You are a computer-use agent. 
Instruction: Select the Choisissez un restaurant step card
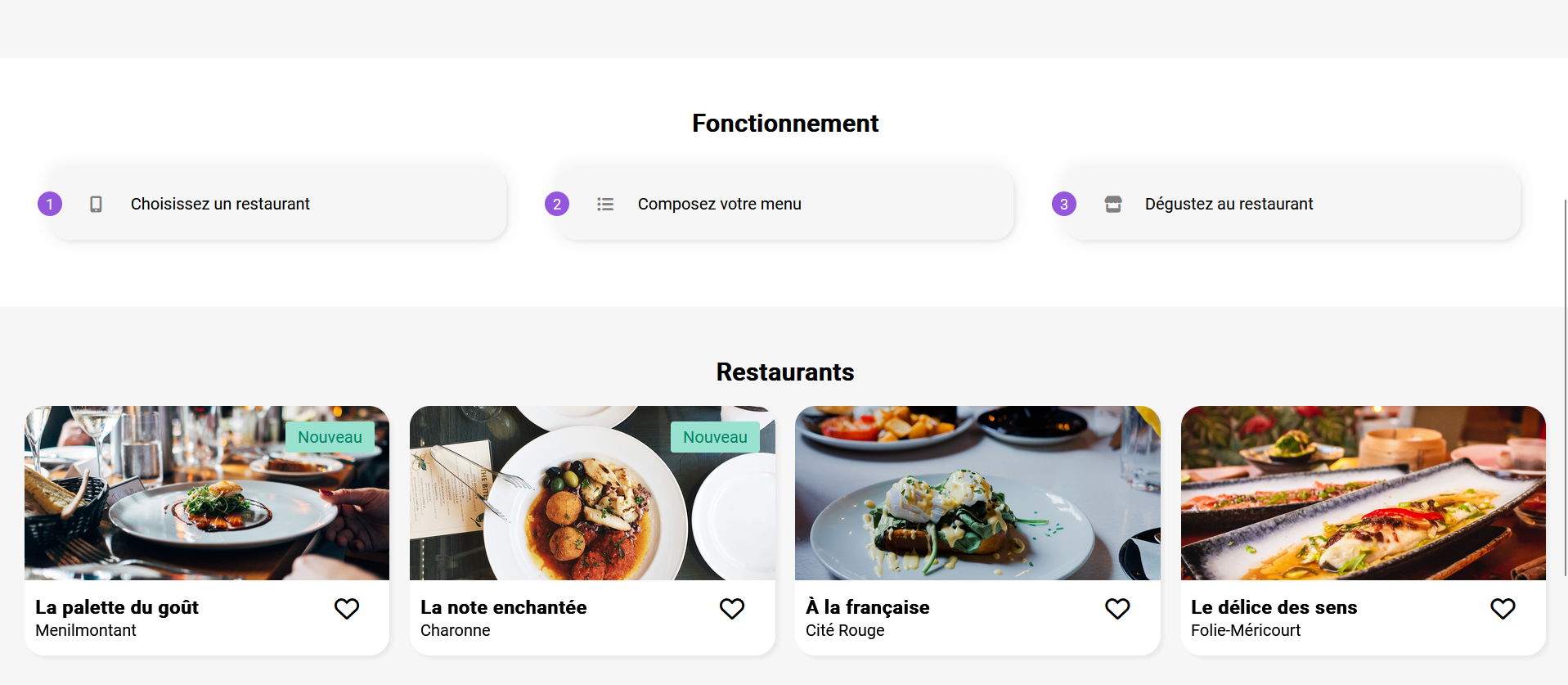278,204
